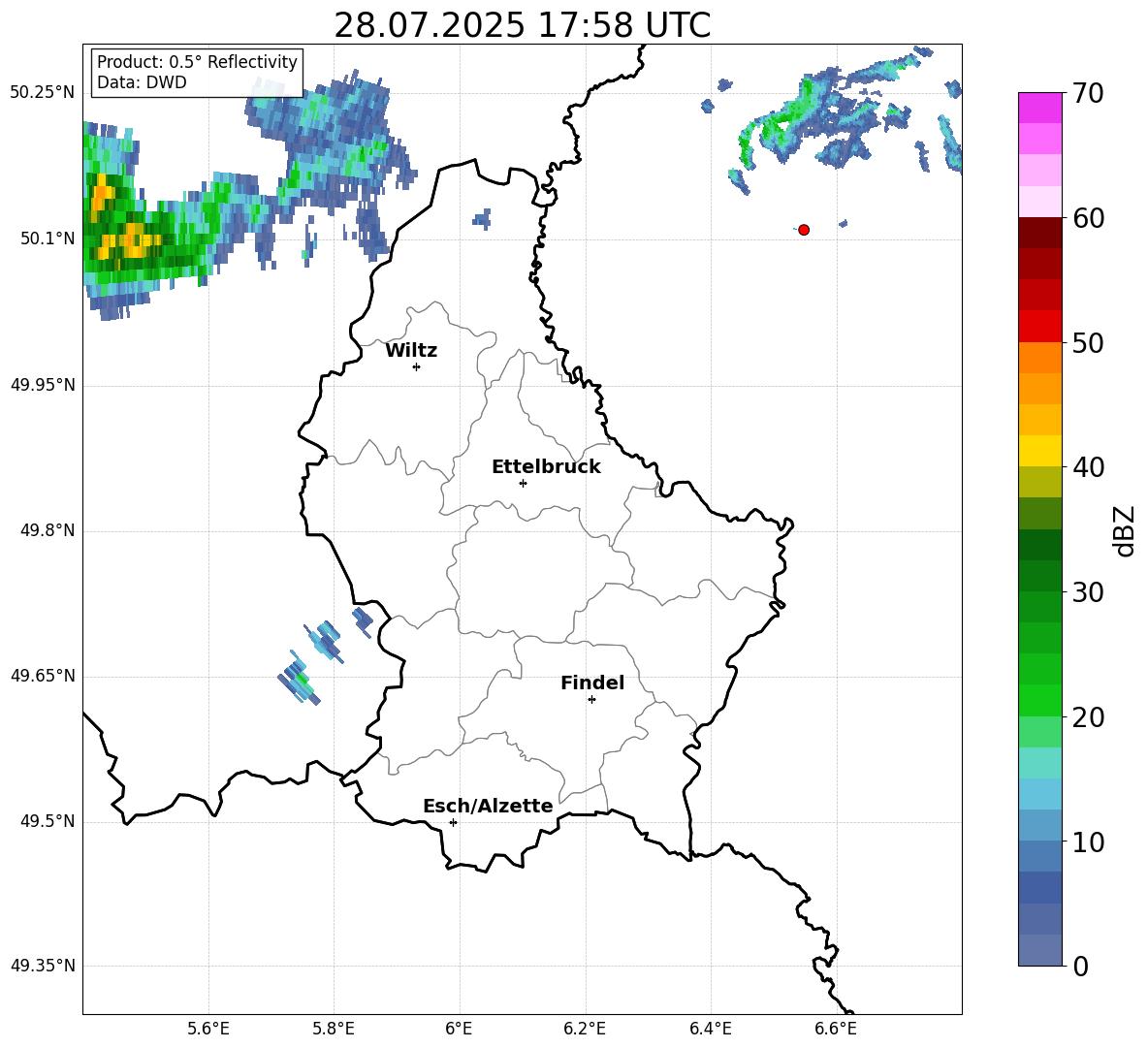Click the magenta top segment of the colorbar

pos(1040,108)
